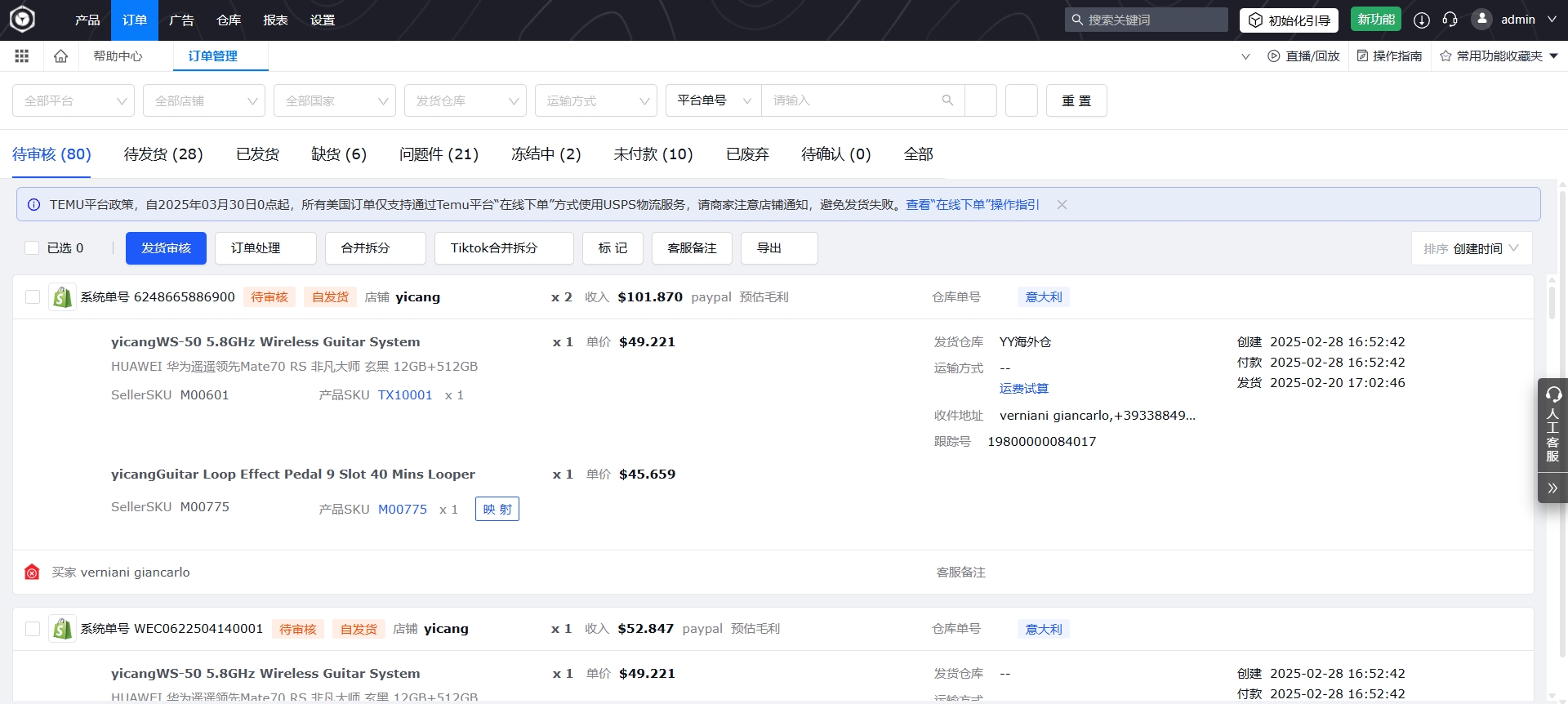1568x704 pixels.
Task: Switch to 未付款 (10) tab
Action: click(653, 154)
